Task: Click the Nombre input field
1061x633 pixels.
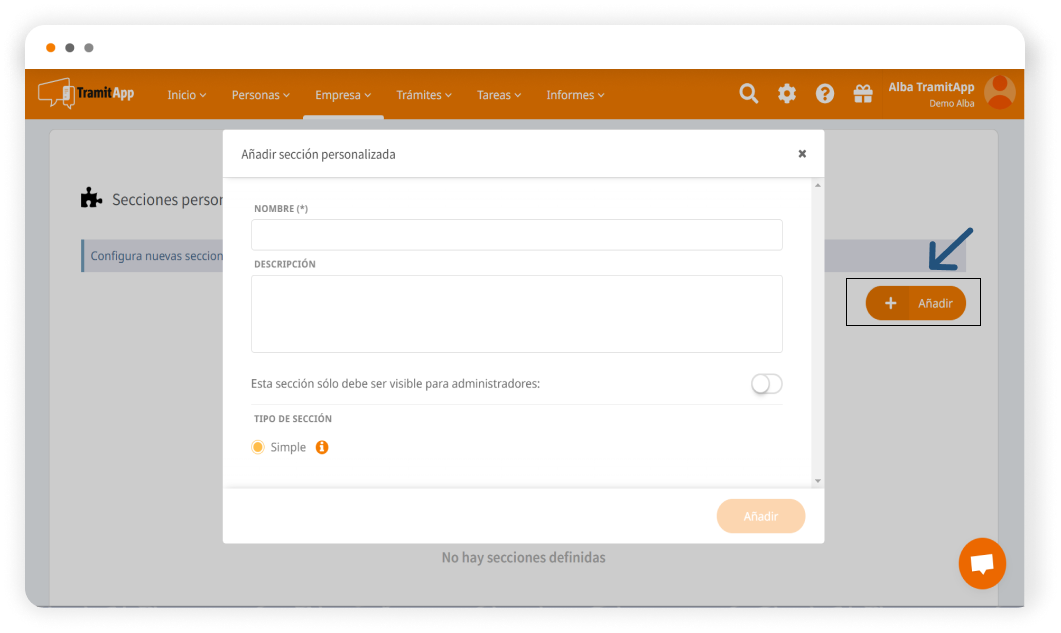Action: [516, 235]
